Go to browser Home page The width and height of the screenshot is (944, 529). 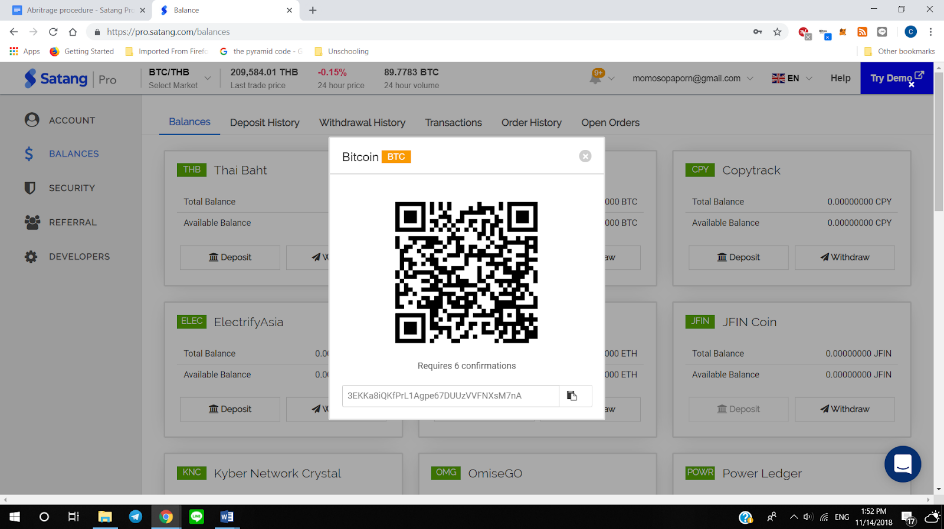click(73, 32)
